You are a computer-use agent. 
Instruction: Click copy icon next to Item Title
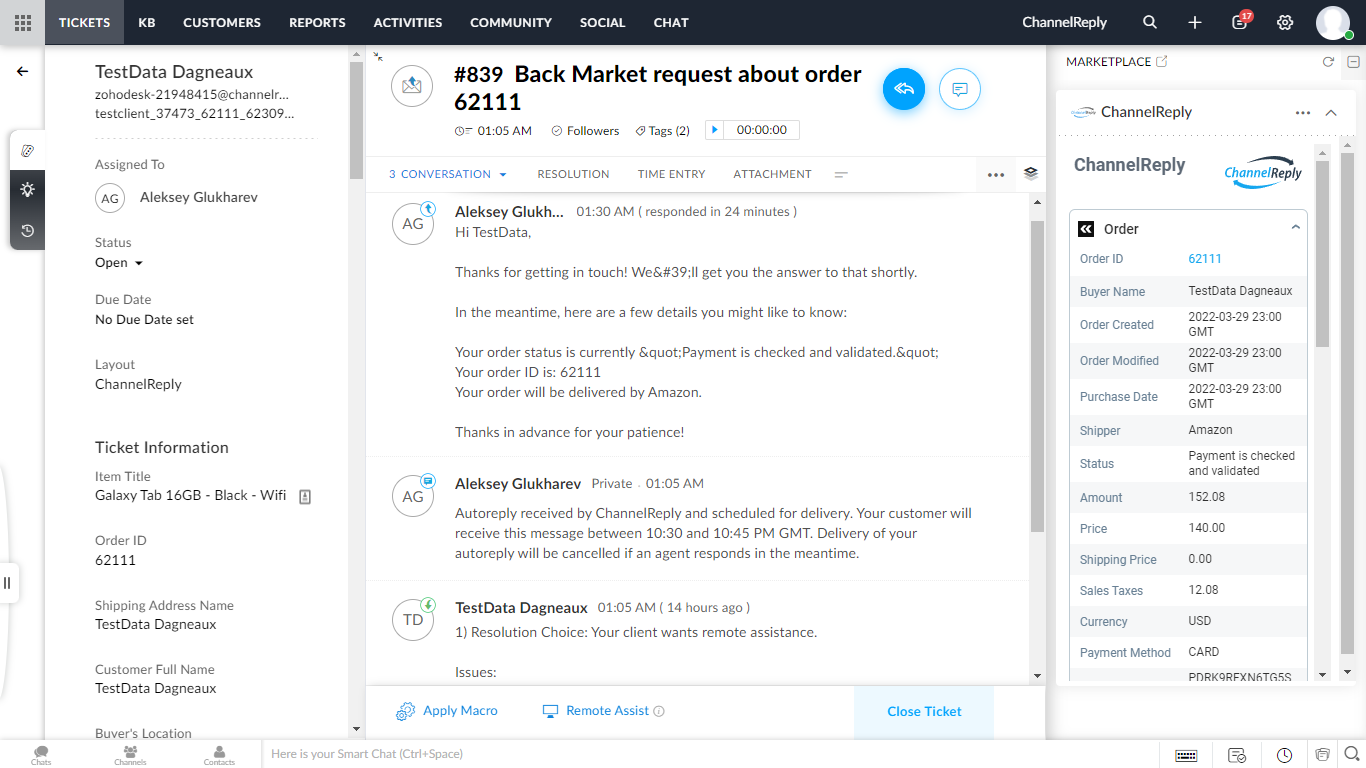(x=305, y=496)
